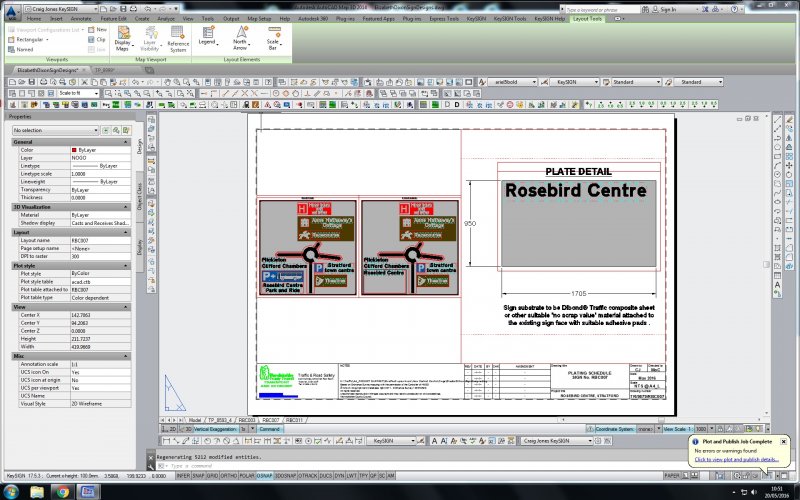800x500 pixels.
Task: Click the binoculars search icon
Action: [x=645, y=9]
